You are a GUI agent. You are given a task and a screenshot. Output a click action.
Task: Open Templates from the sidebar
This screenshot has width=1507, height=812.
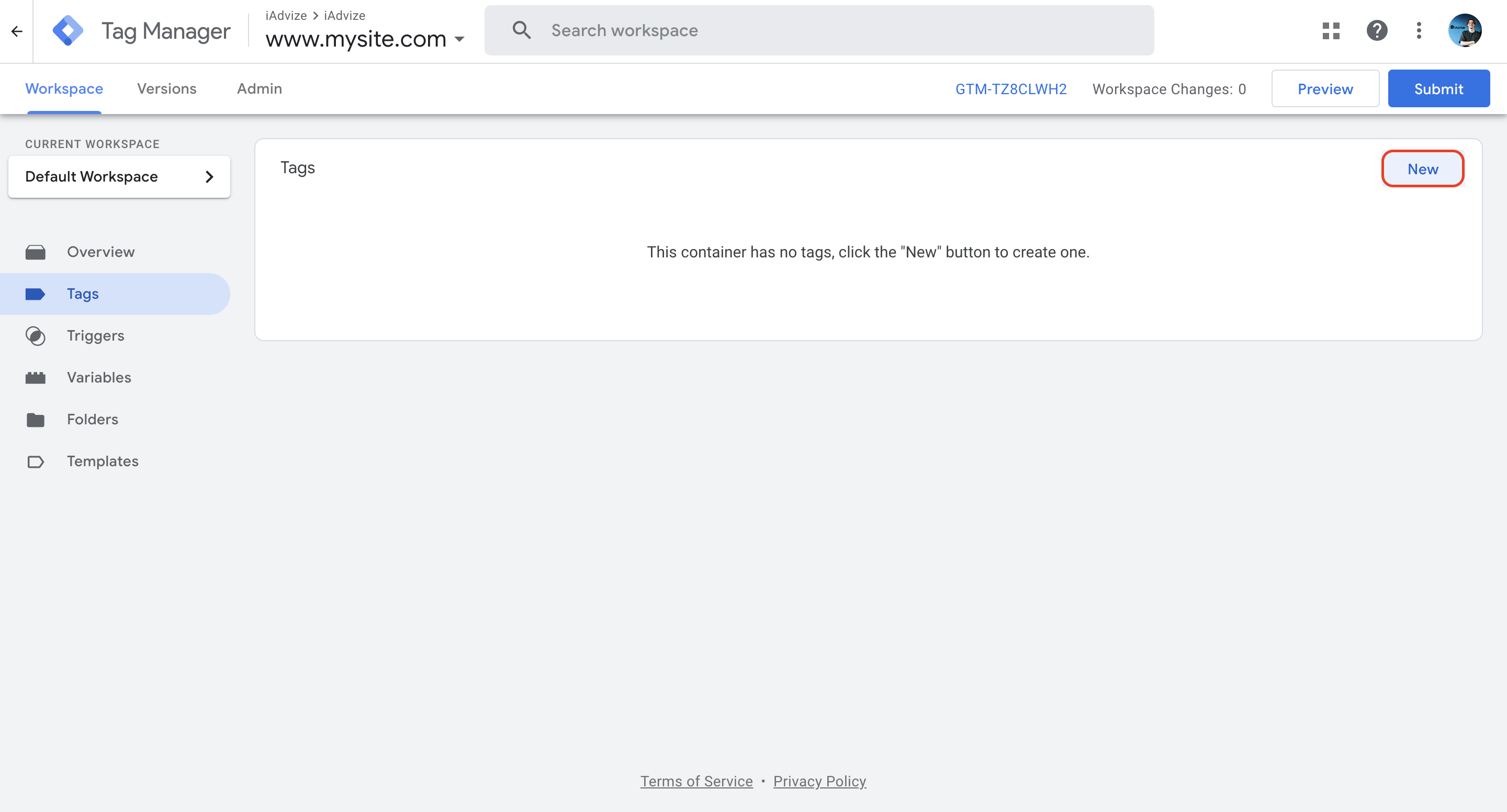pos(103,461)
